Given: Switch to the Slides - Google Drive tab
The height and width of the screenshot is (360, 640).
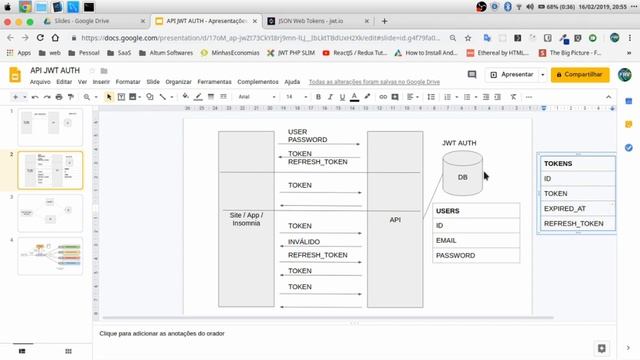Looking at the screenshot, I should pyautogui.click(x=94, y=21).
